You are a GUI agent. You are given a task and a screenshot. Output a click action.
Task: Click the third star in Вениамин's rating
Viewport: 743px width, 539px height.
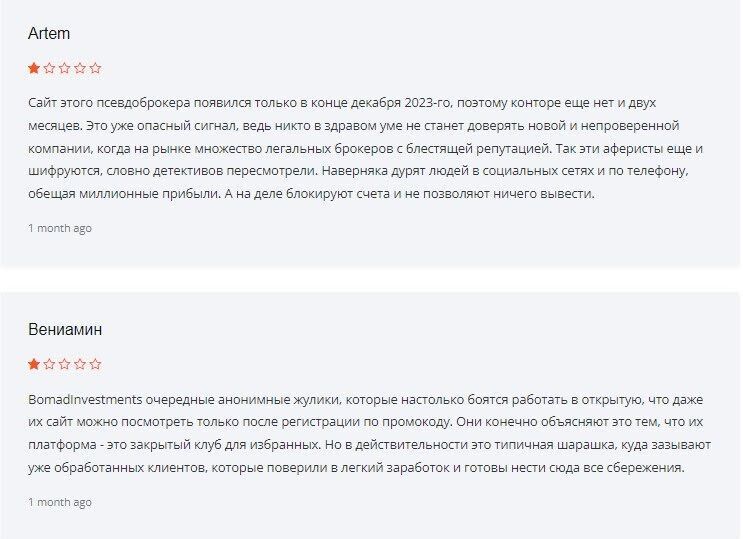(65, 365)
